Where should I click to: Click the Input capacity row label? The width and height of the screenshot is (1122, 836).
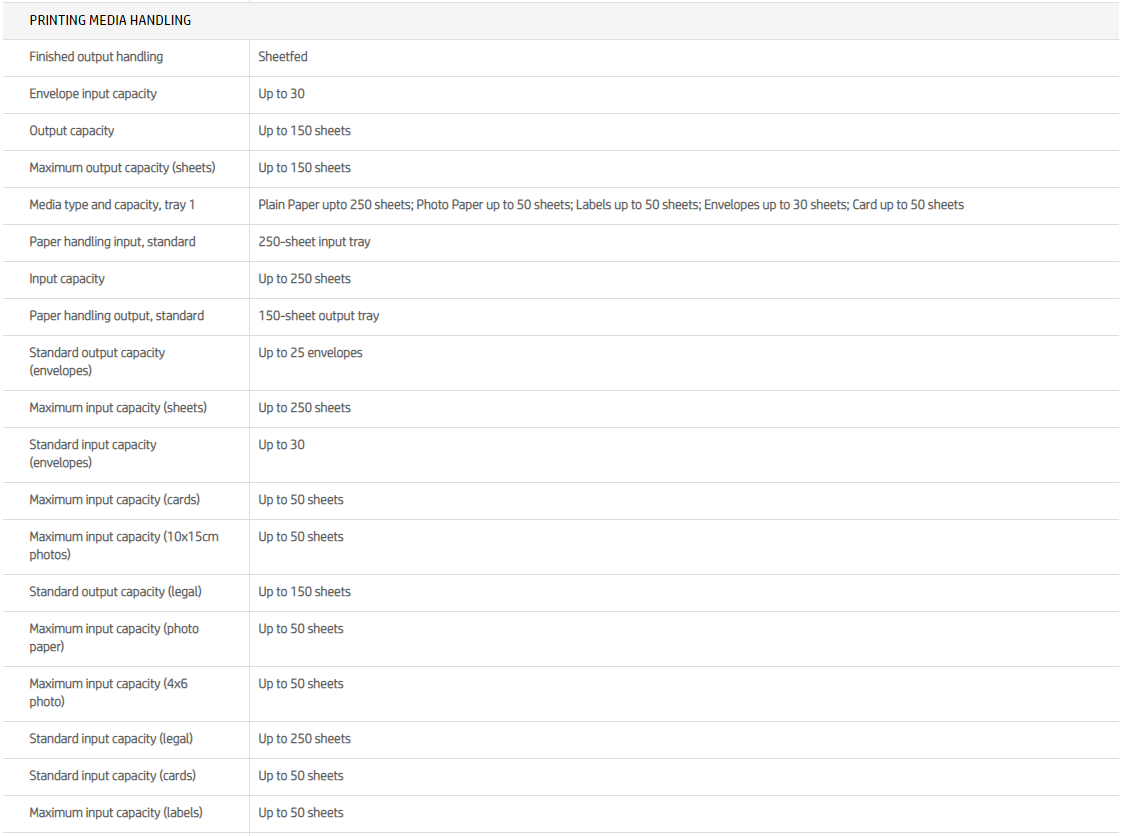67,279
